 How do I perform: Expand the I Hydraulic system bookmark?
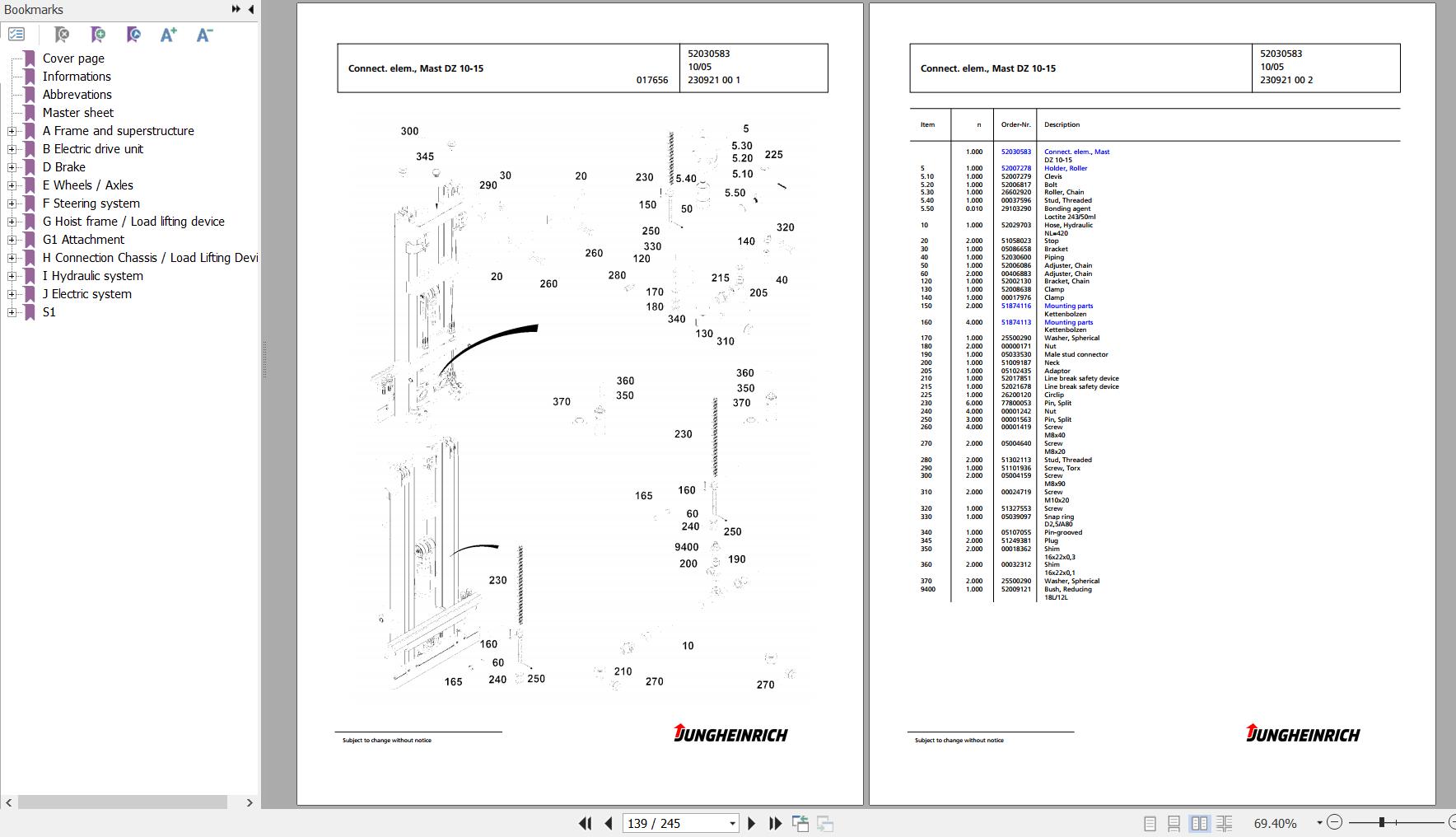pyautogui.click(x=12, y=276)
